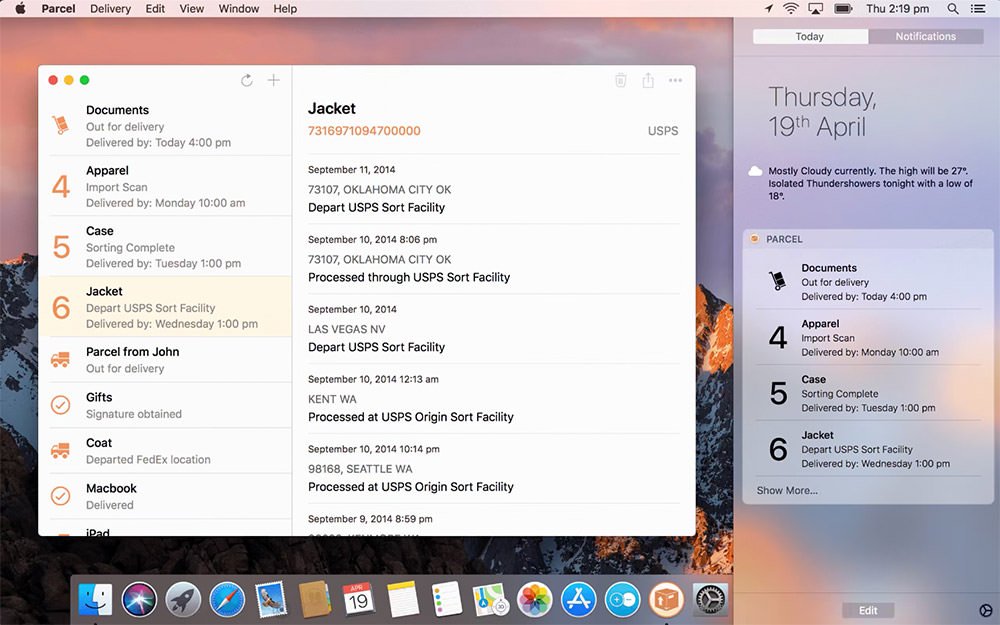Viewport: 1000px width, 625px height.
Task: Click Show More in Parcel widget
Action: tap(787, 490)
